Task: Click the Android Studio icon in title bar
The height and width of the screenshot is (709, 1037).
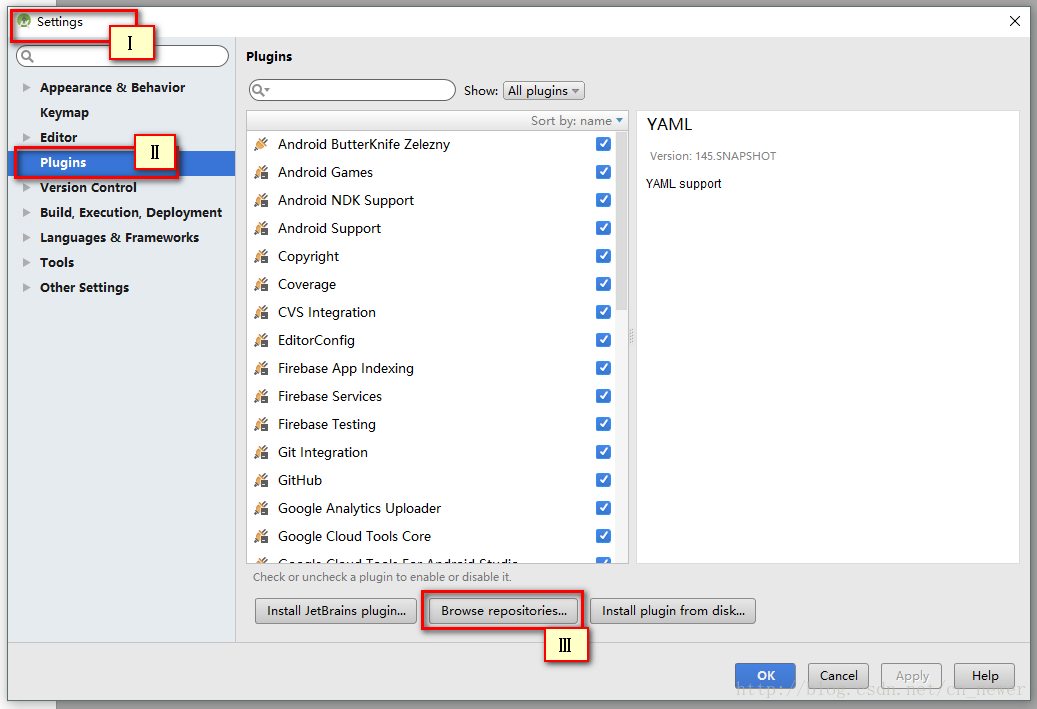Action: point(24,21)
